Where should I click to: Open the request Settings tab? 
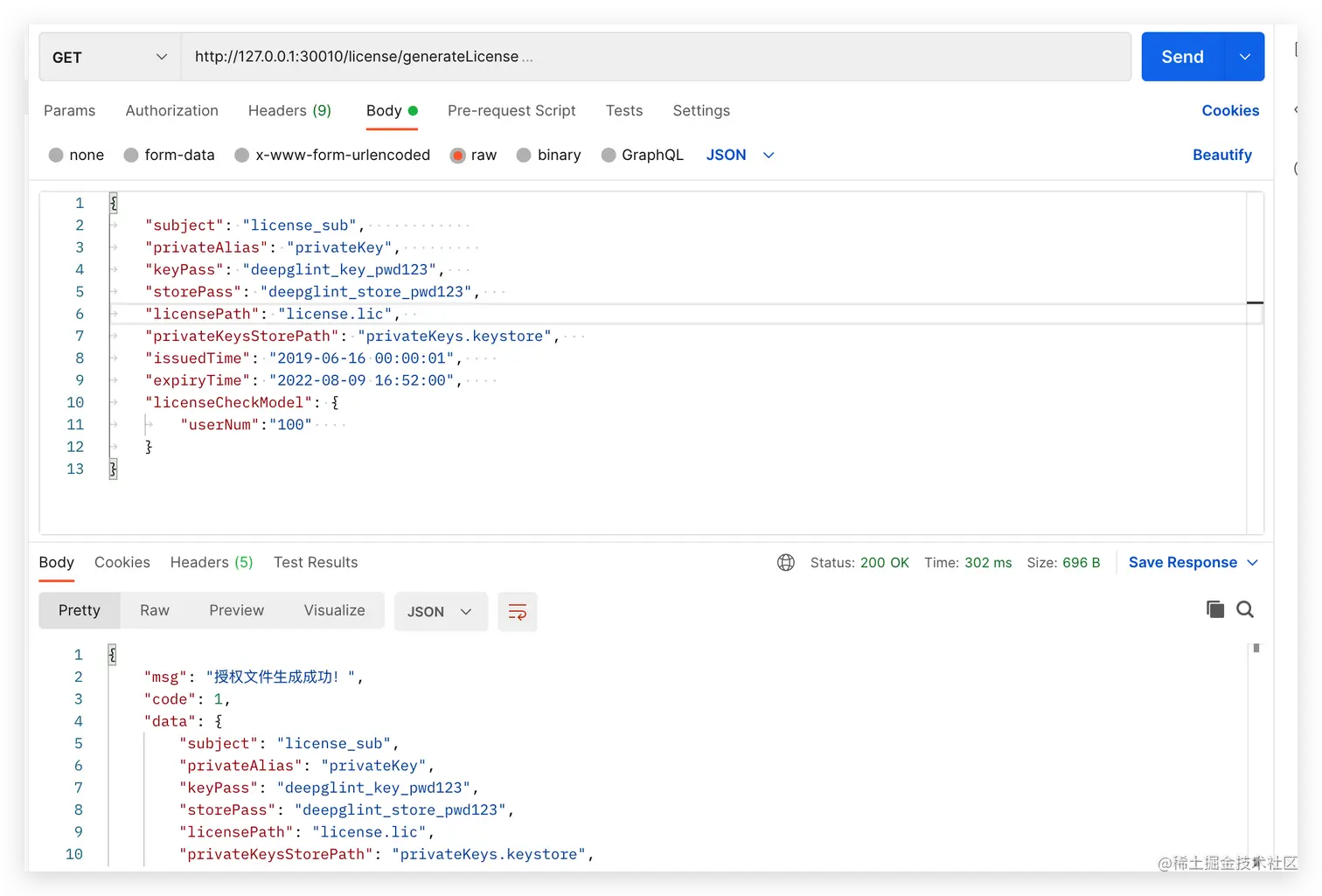701,111
